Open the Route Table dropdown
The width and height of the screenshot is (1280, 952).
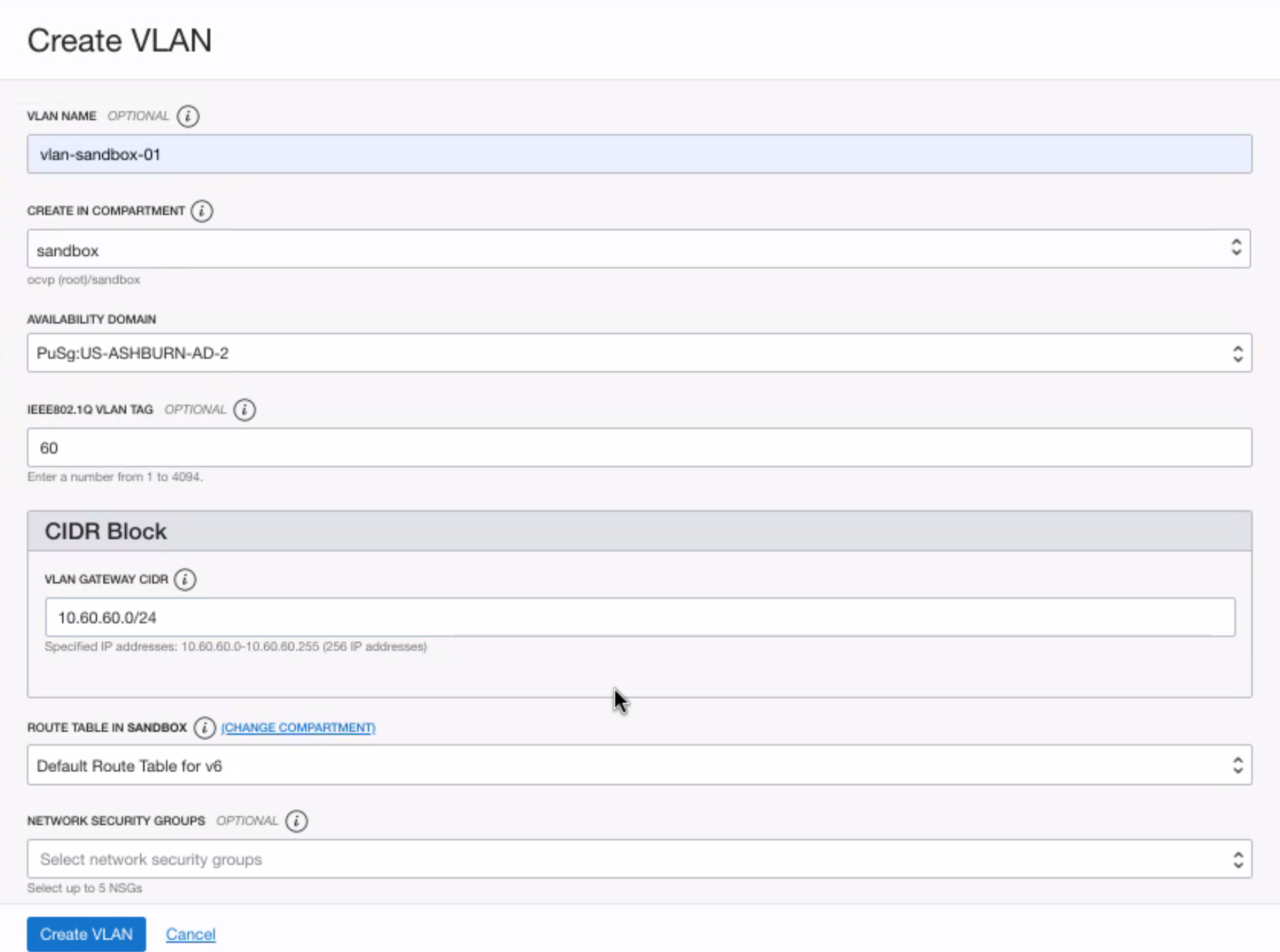click(638, 766)
